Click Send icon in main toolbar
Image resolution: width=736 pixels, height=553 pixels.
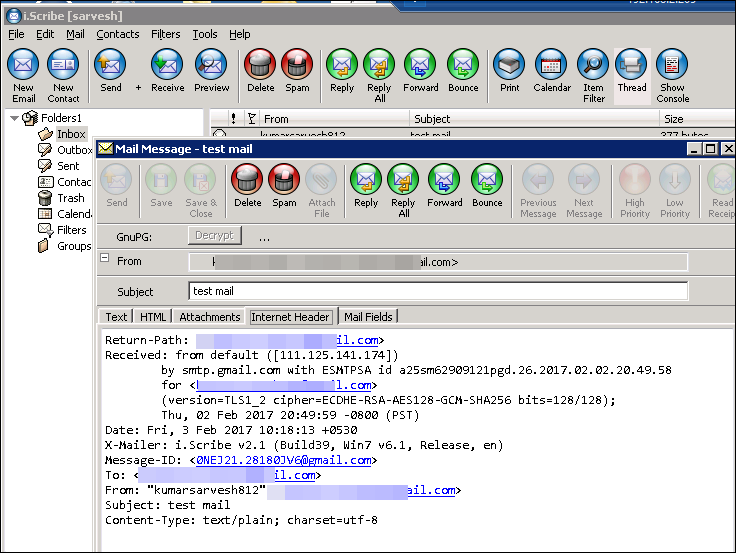click(x=110, y=70)
